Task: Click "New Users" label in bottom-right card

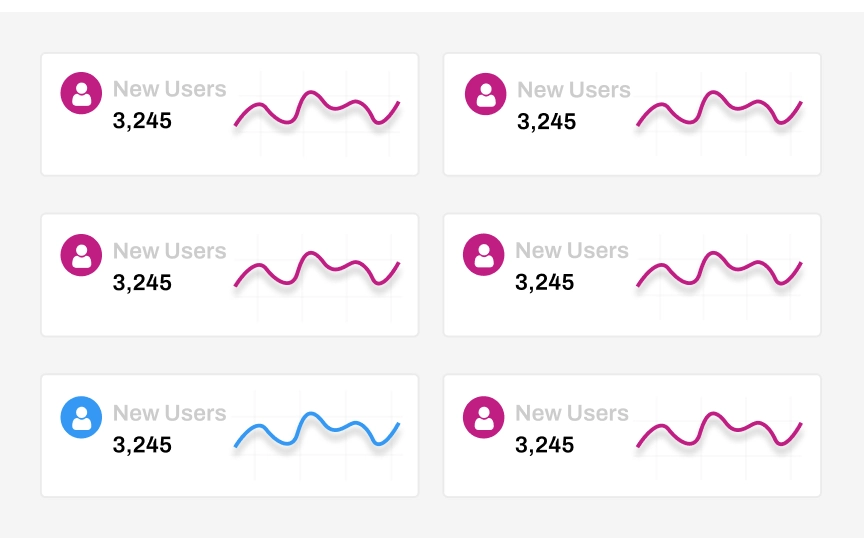Action: (x=572, y=413)
